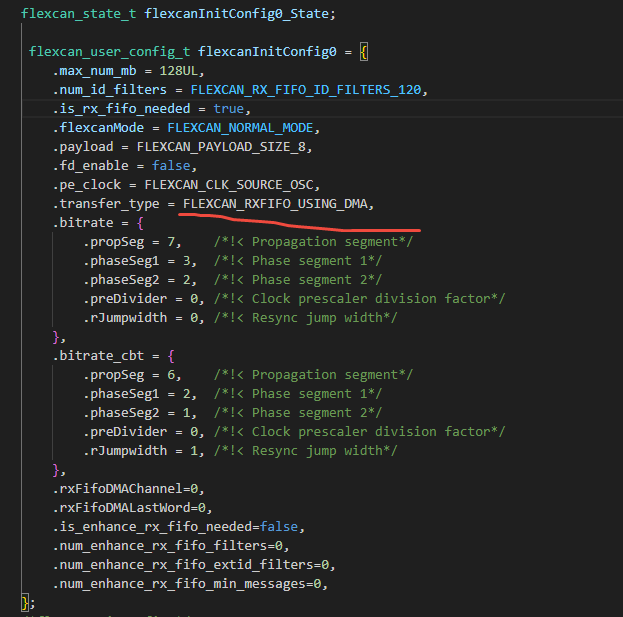Click the opening brace of .bitrate block
The width and height of the screenshot is (623, 617).
coord(140,223)
